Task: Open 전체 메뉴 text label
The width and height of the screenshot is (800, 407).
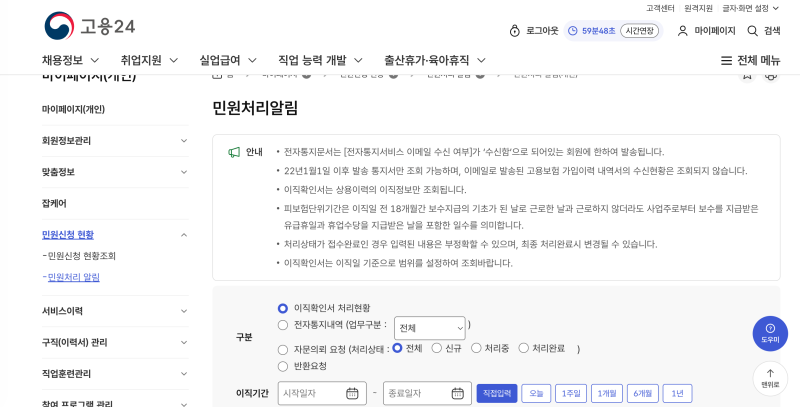Action: (759, 60)
